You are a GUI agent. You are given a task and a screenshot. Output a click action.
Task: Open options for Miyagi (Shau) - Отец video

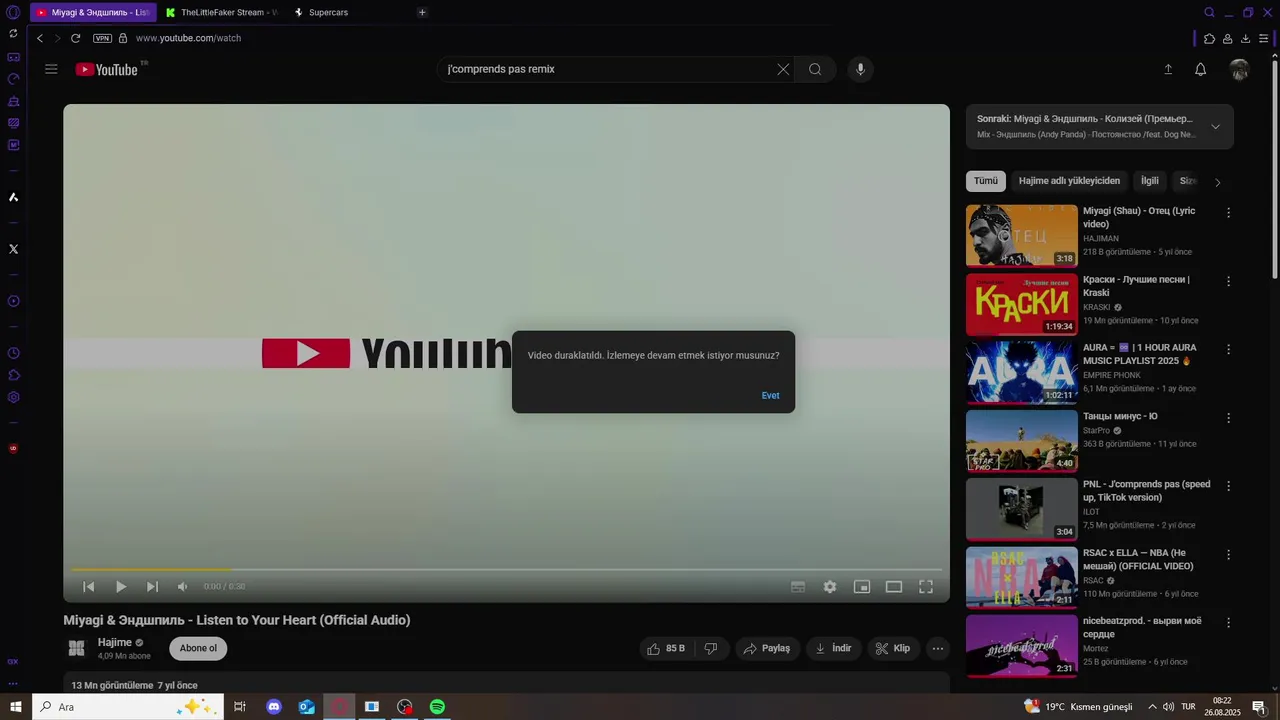click(1229, 213)
